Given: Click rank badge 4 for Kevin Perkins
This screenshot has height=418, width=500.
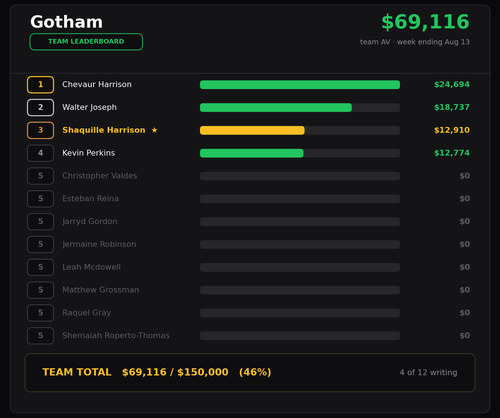Looking at the screenshot, I should [x=40, y=153].
